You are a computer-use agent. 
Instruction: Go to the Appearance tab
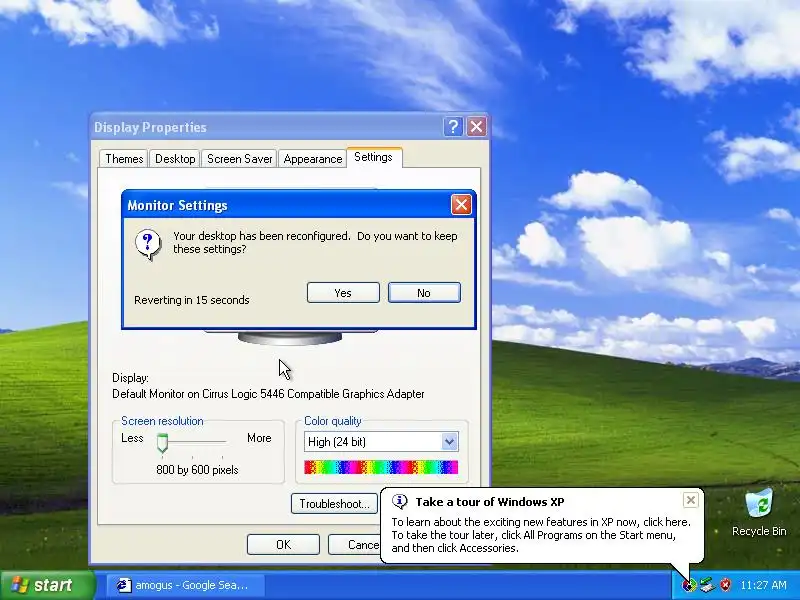313,159
